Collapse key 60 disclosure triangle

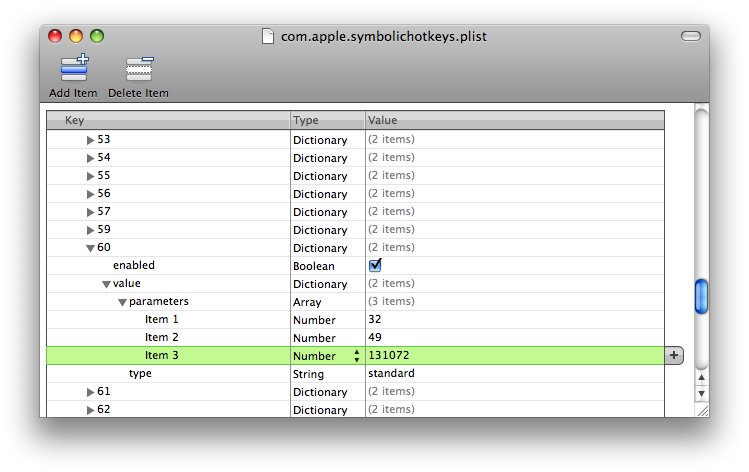pos(90,248)
